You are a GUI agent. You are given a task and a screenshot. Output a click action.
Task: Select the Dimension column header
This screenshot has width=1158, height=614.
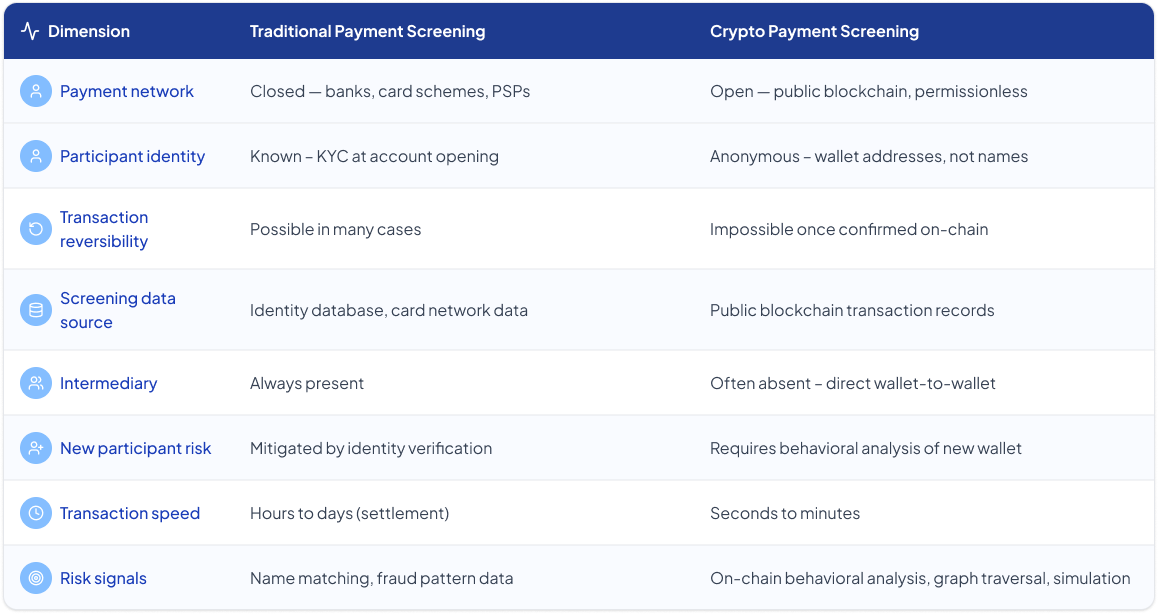[x=89, y=31]
